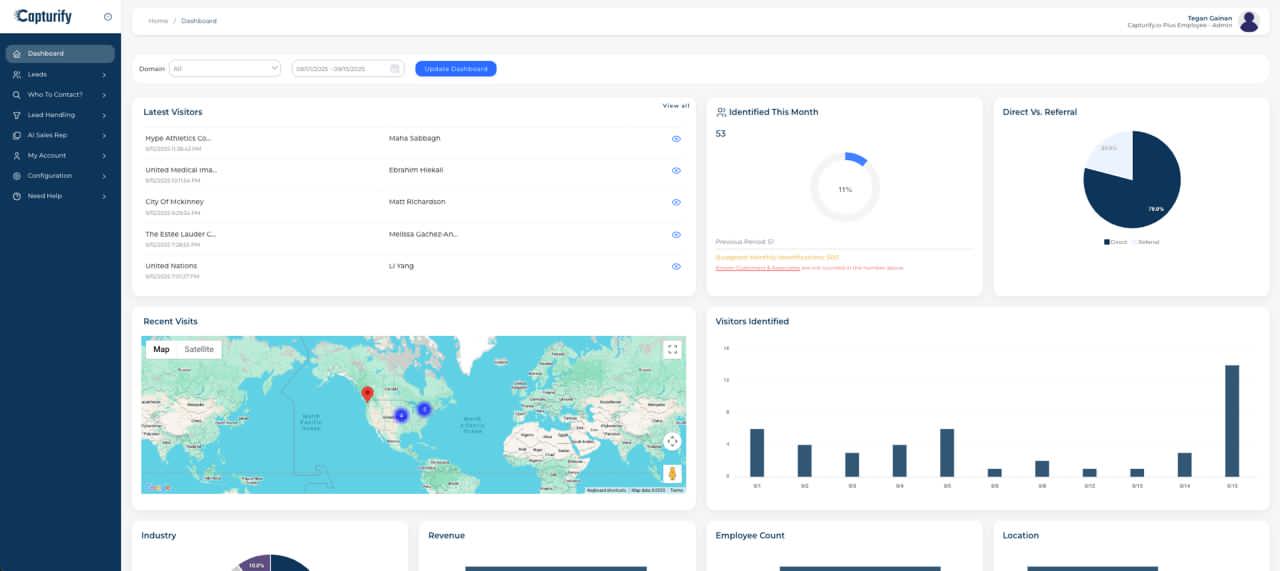This screenshot has height=571, width=1280.
Task: Switch map to Map view
Action: pyautogui.click(x=161, y=349)
